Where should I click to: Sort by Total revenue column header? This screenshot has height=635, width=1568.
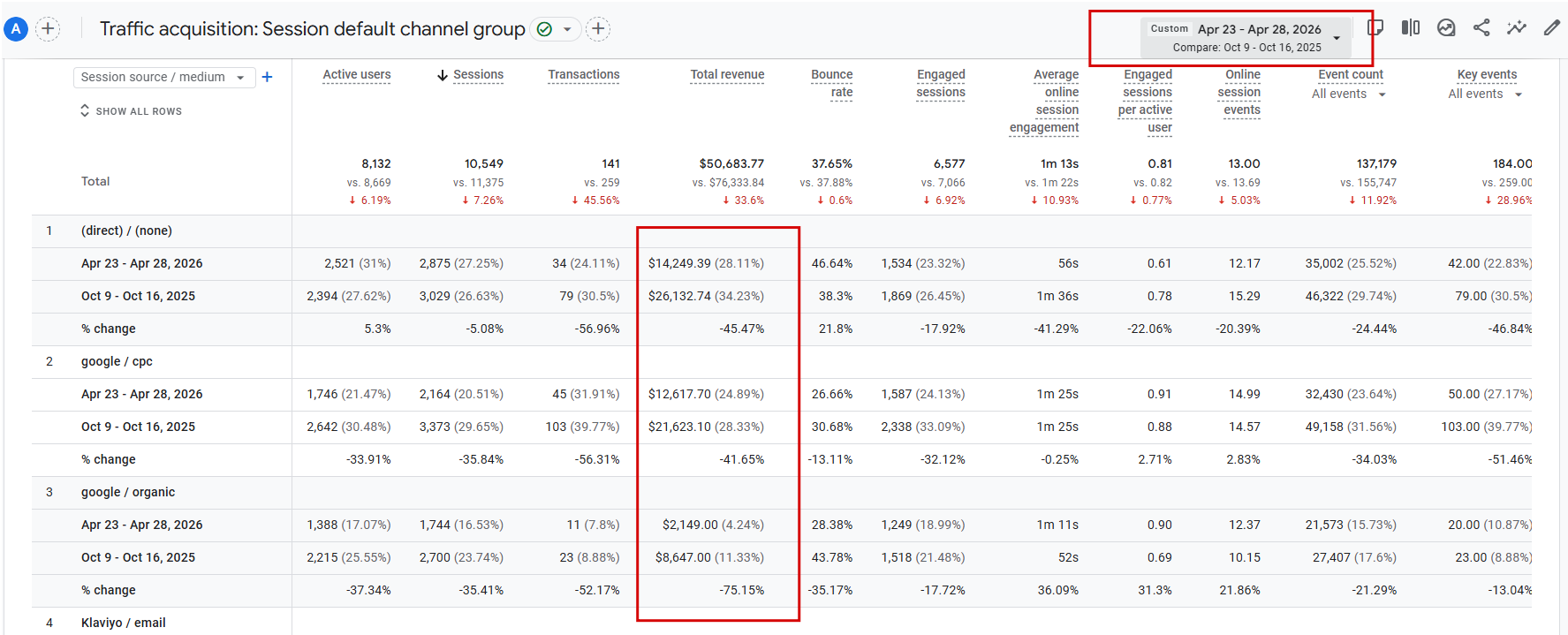pos(727,75)
